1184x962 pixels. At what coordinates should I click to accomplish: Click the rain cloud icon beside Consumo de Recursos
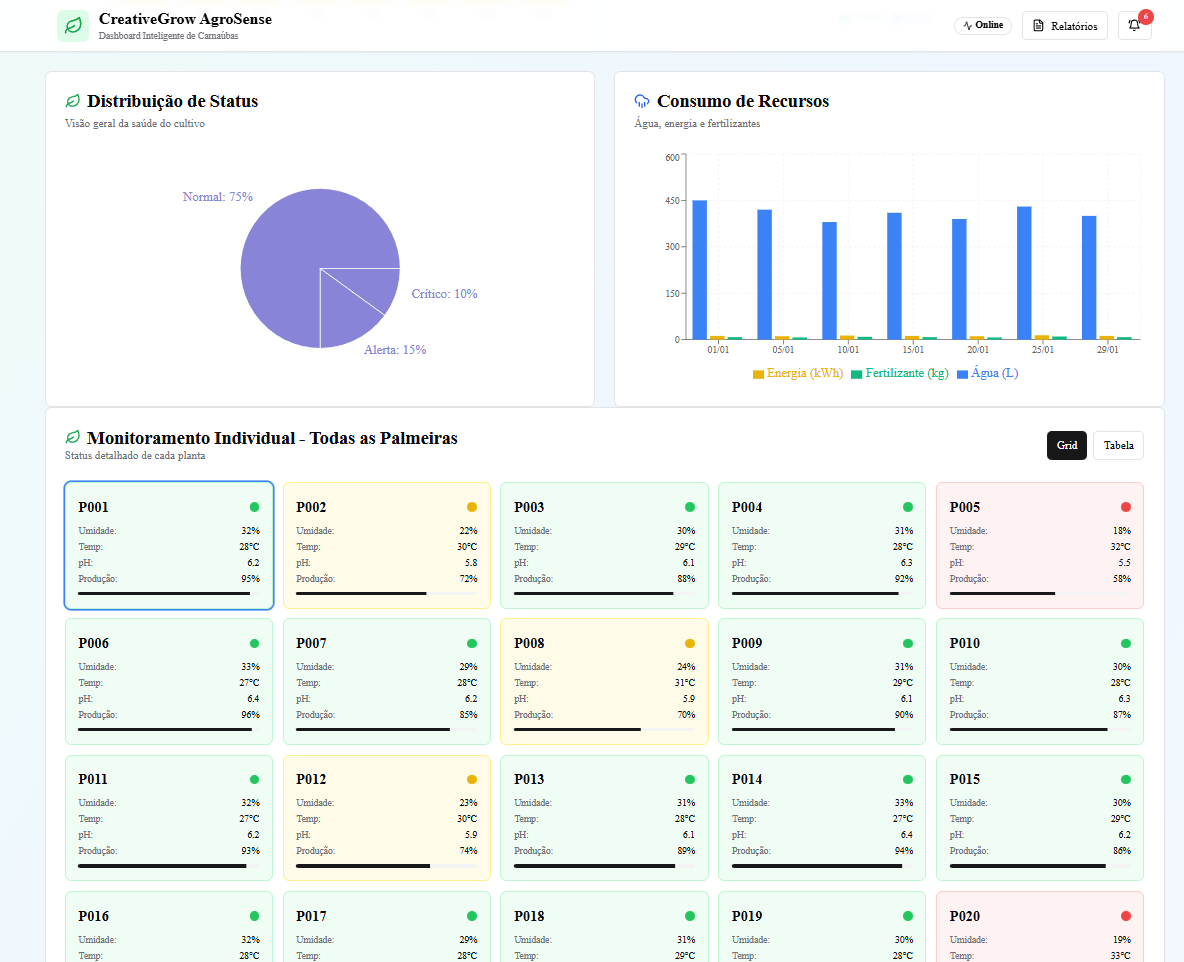click(642, 101)
